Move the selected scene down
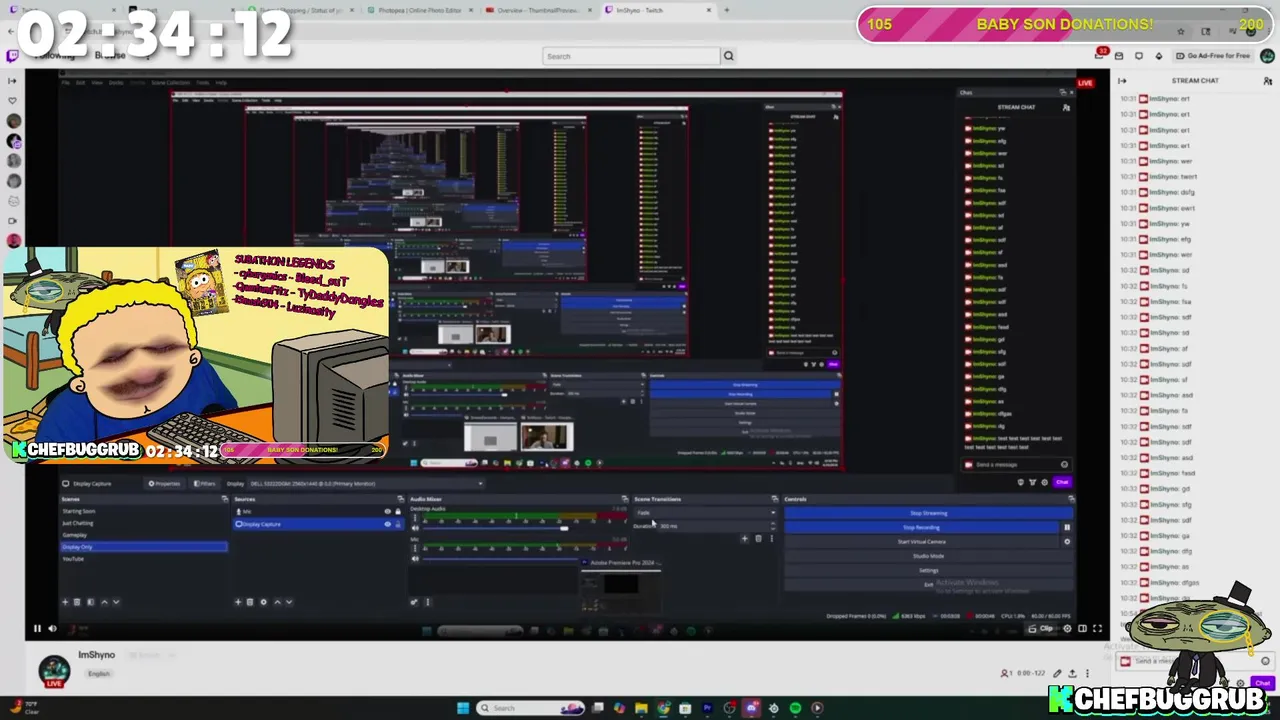Screen dimensions: 1280x720 116,602
